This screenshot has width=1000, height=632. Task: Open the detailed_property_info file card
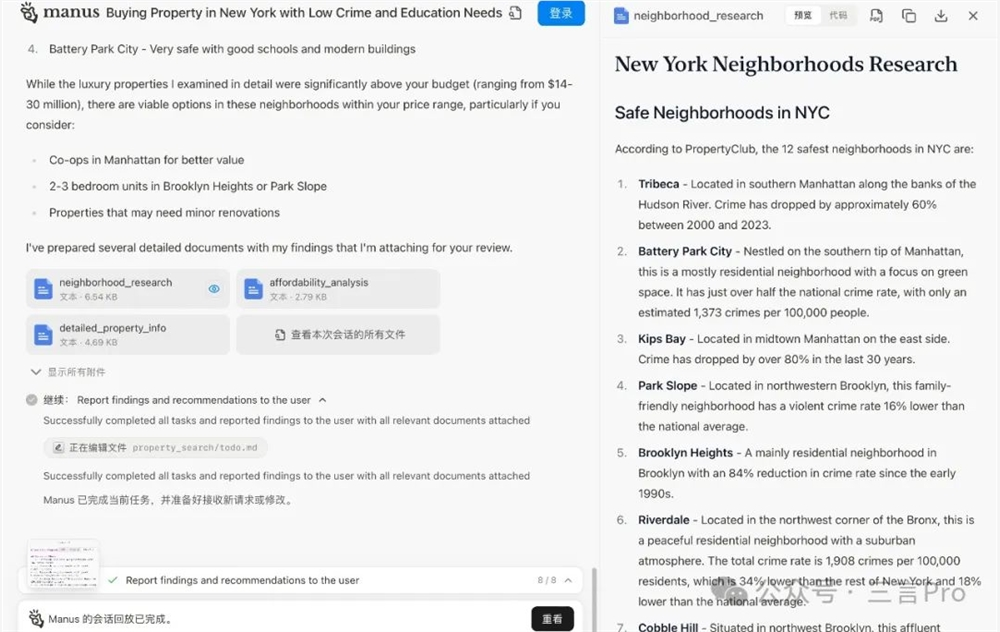point(128,335)
